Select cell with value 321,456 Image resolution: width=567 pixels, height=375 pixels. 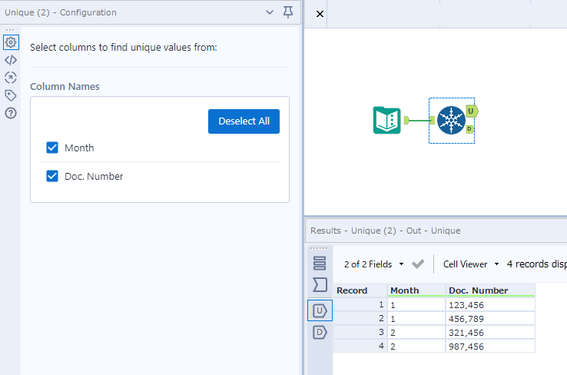[x=490, y=332]
